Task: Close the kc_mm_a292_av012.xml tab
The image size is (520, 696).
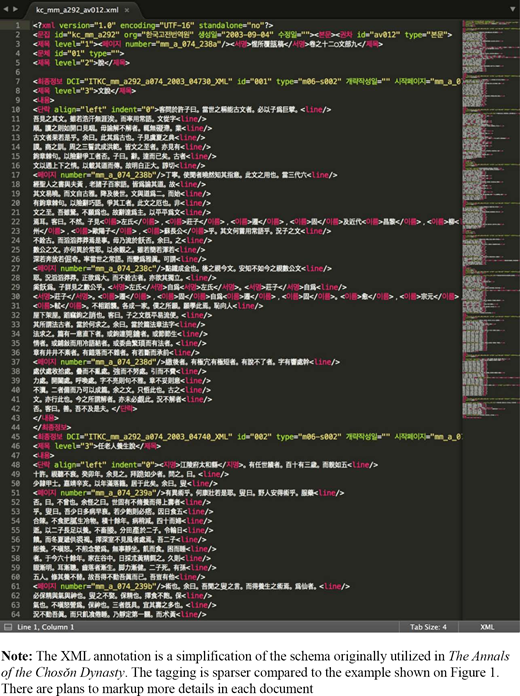Action: tap(127, 10)
